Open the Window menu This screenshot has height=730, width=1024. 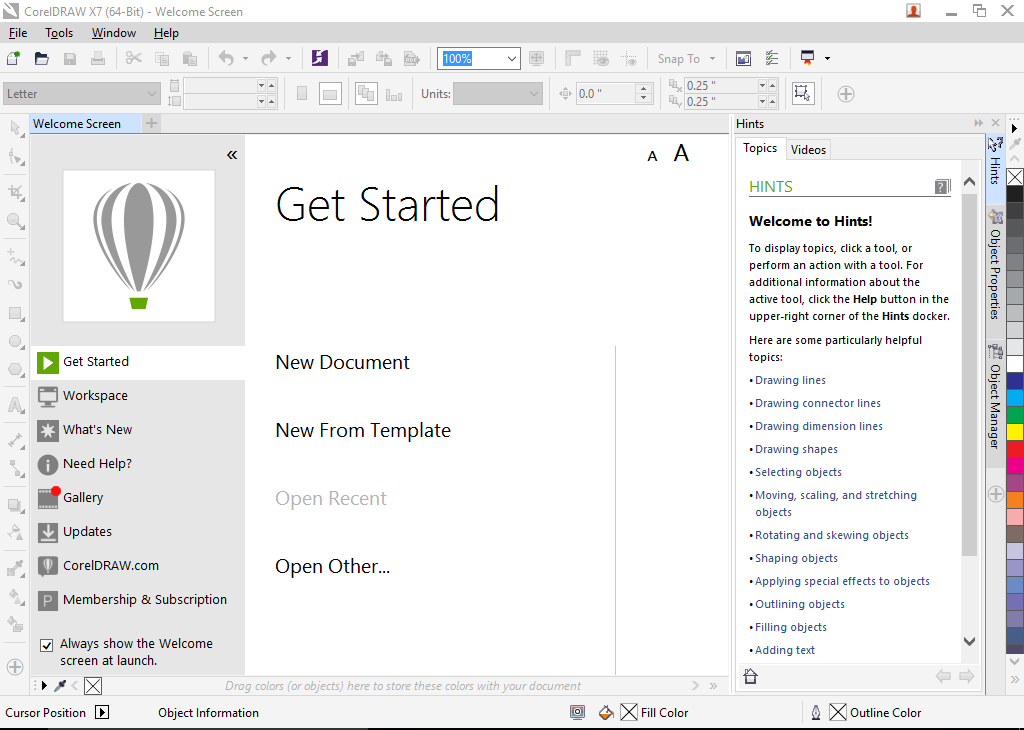click(x=114, y=33)
